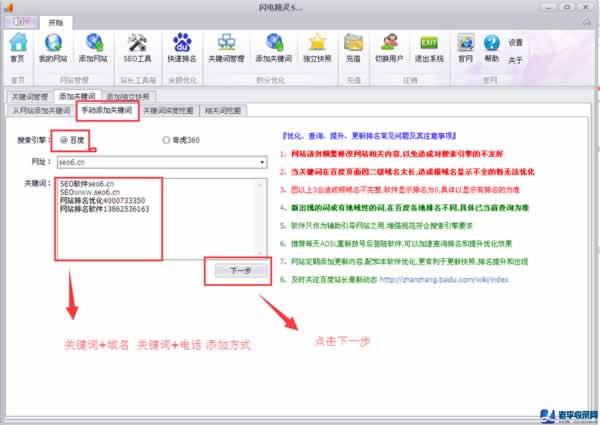Switch to 开始 ribbon tab
Image resolution: width=600 pixels, height=425 pixels.
click(56, 23)
